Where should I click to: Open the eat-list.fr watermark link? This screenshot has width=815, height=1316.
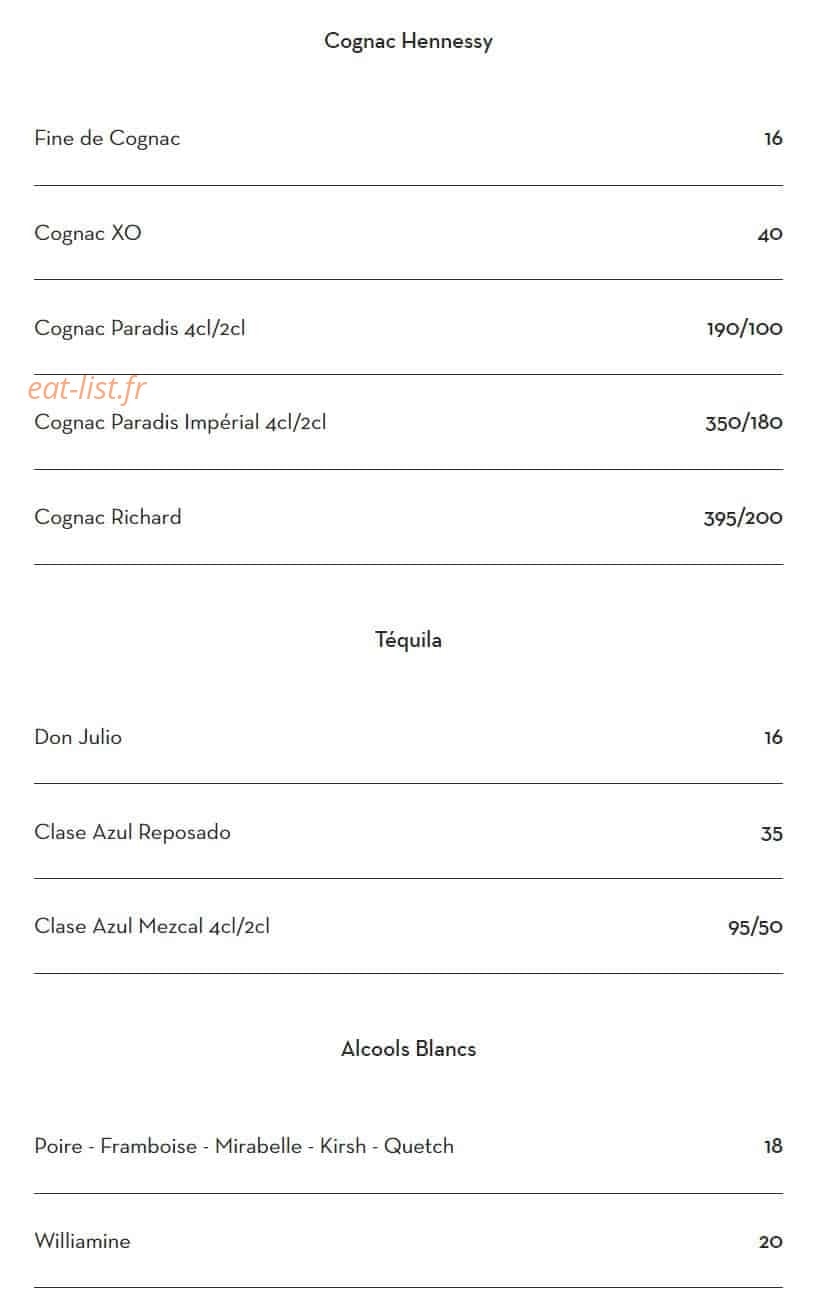(88, 388)
